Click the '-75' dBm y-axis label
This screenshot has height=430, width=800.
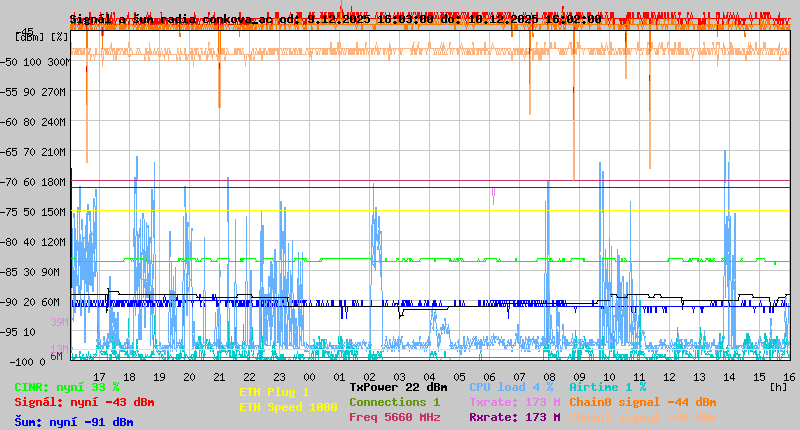9,212
